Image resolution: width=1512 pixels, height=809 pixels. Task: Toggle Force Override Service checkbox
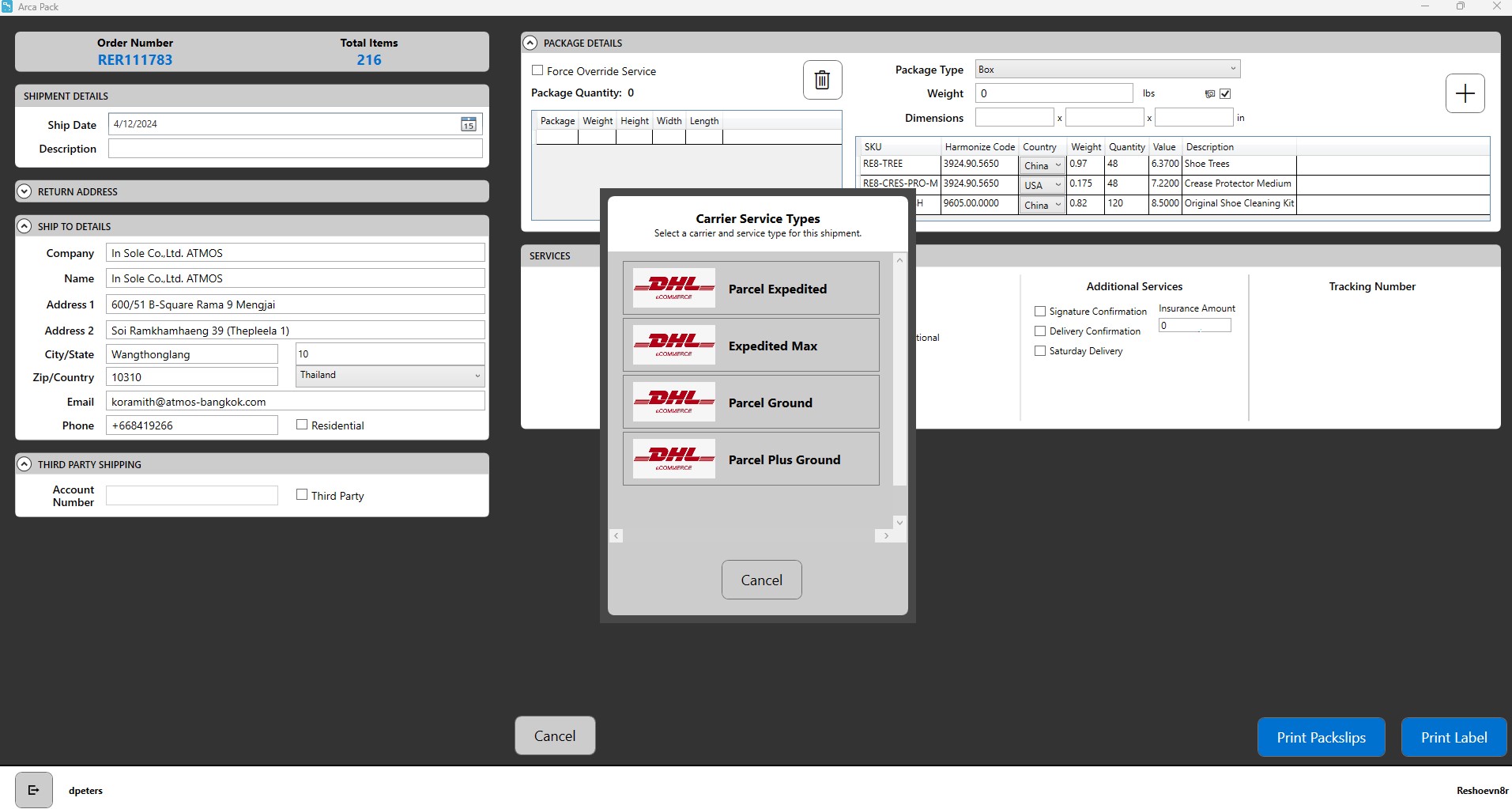(537, 70)
